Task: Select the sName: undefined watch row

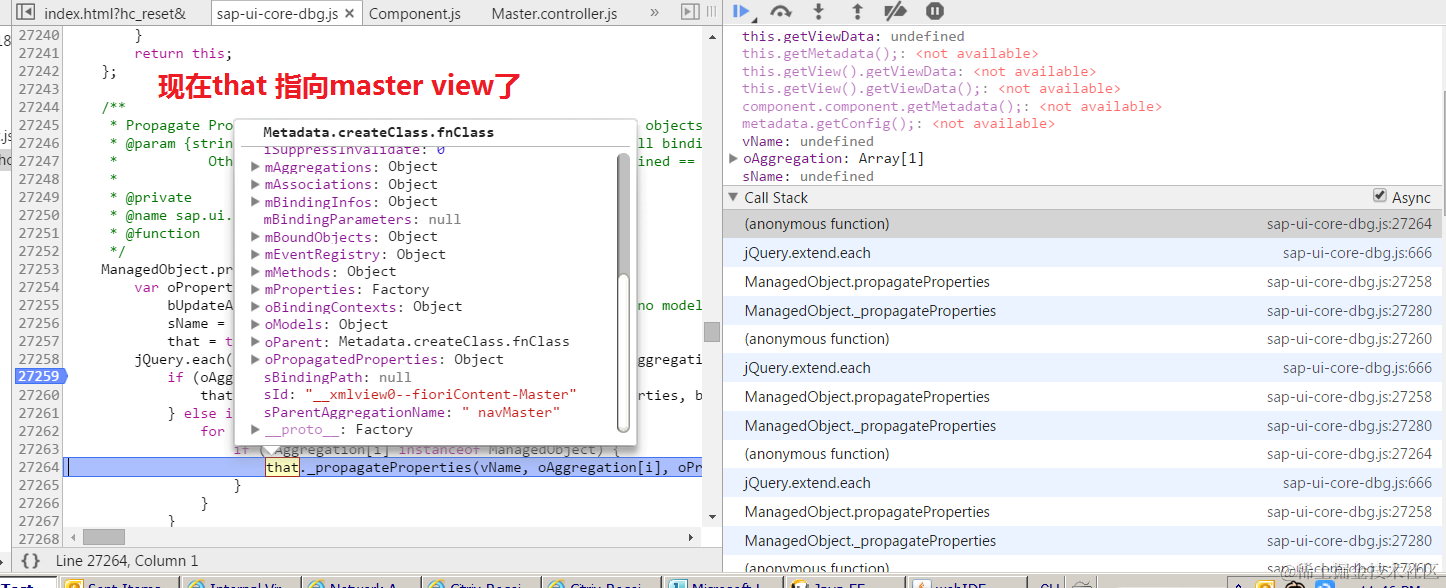Action: pos(808,176)
